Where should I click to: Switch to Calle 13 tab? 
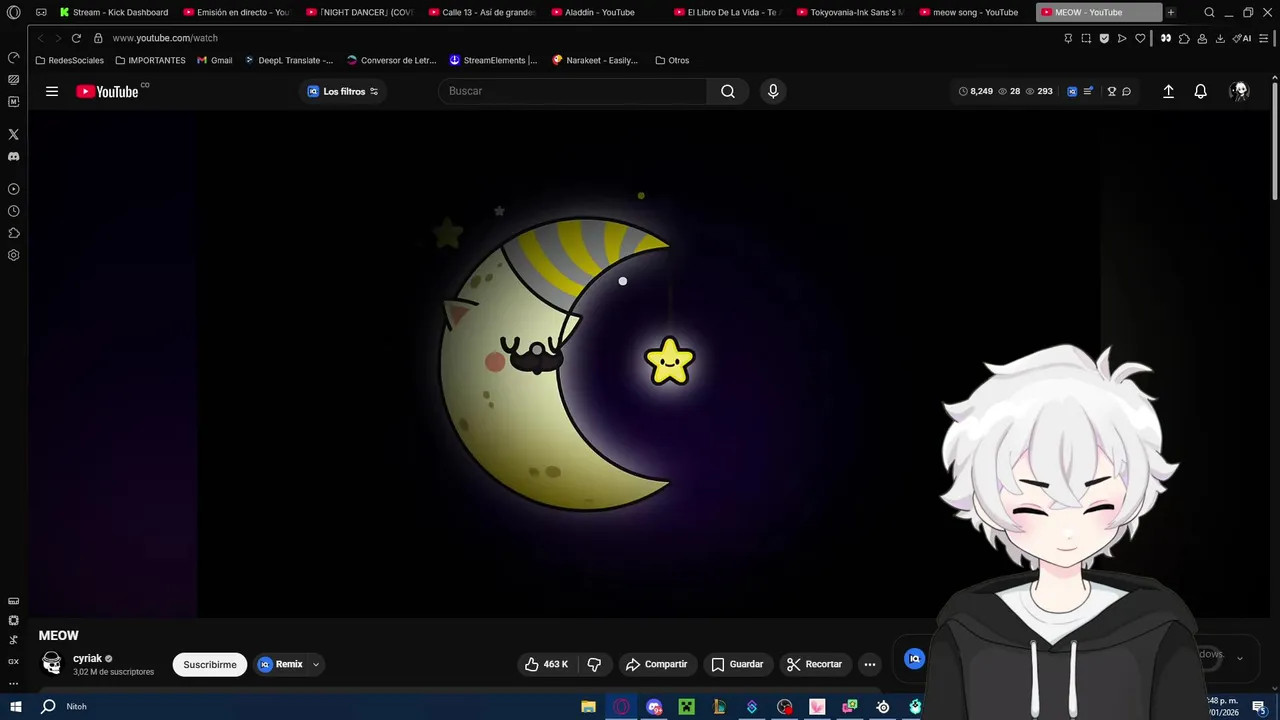click(482, 12)
